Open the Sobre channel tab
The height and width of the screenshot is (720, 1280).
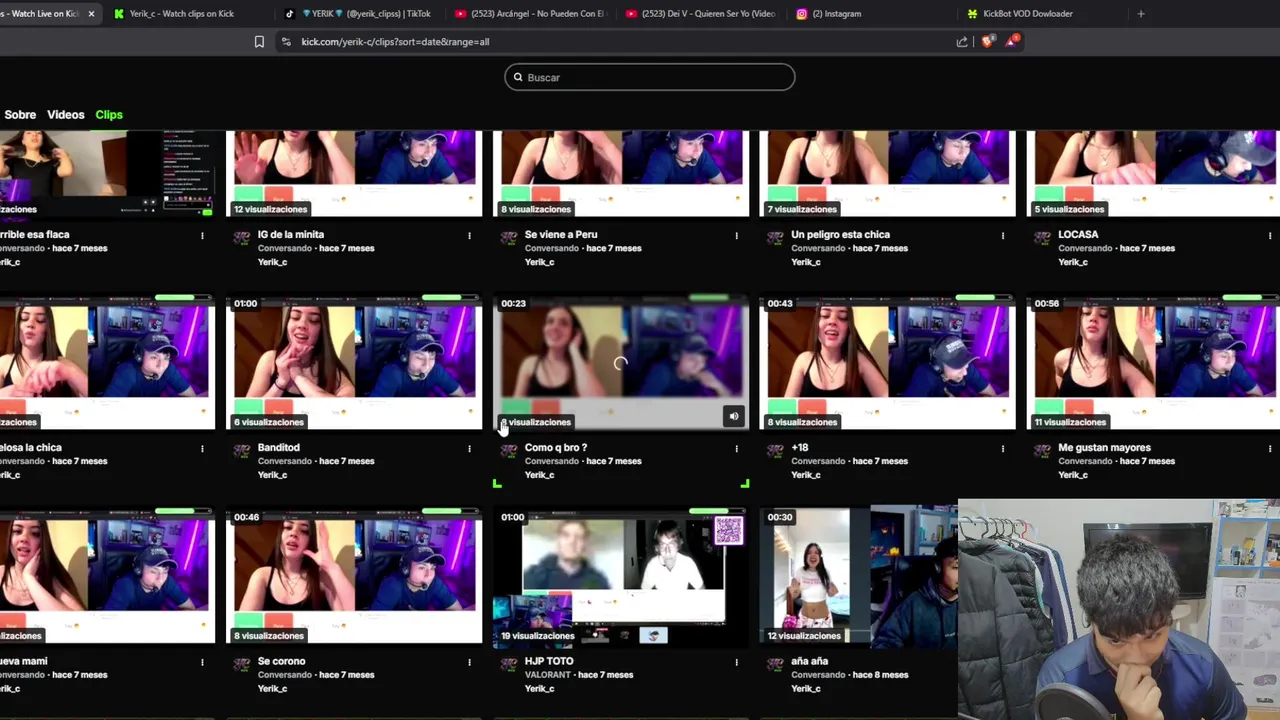(20, 115)
